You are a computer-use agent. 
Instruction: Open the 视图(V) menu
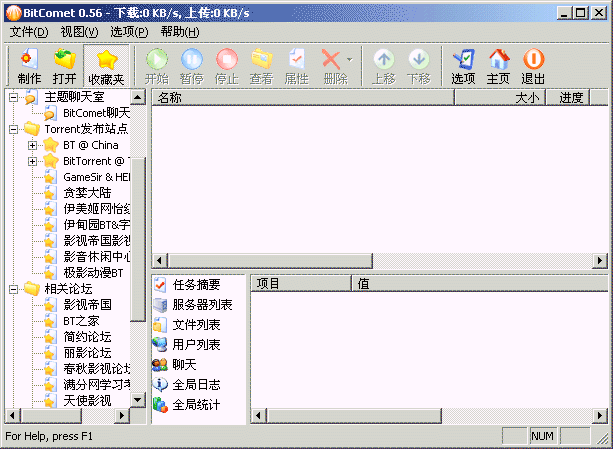[x=79, y=32]
